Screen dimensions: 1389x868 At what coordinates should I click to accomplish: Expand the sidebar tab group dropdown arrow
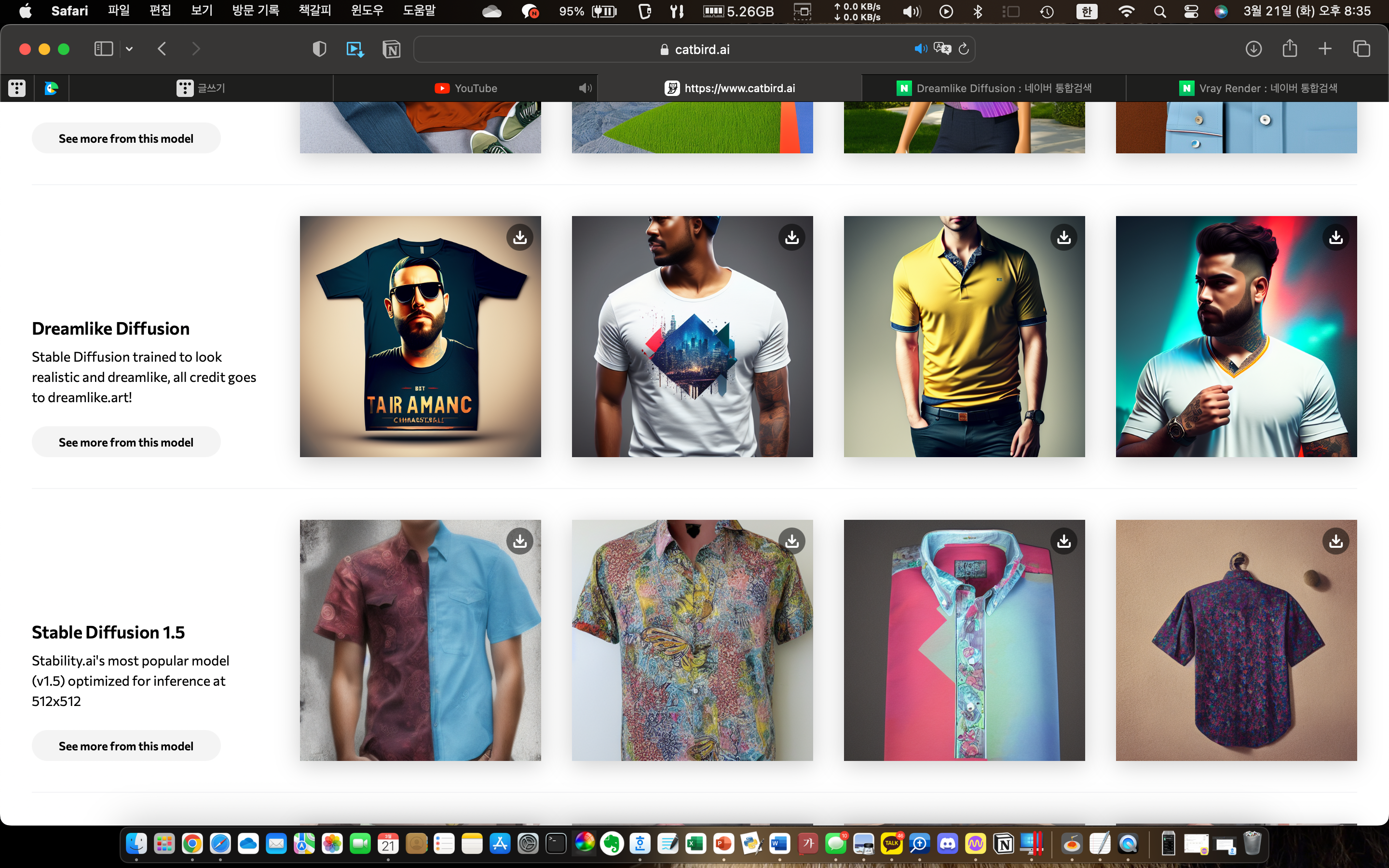129,49
